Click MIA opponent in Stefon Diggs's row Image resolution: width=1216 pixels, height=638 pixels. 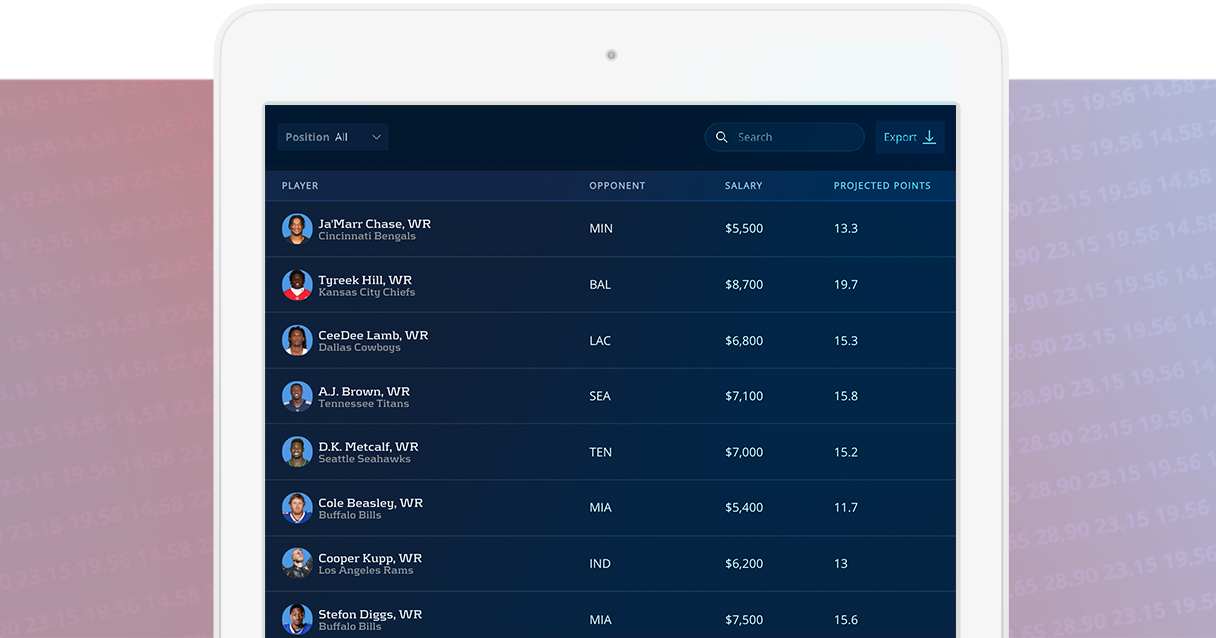click(600, 620)
